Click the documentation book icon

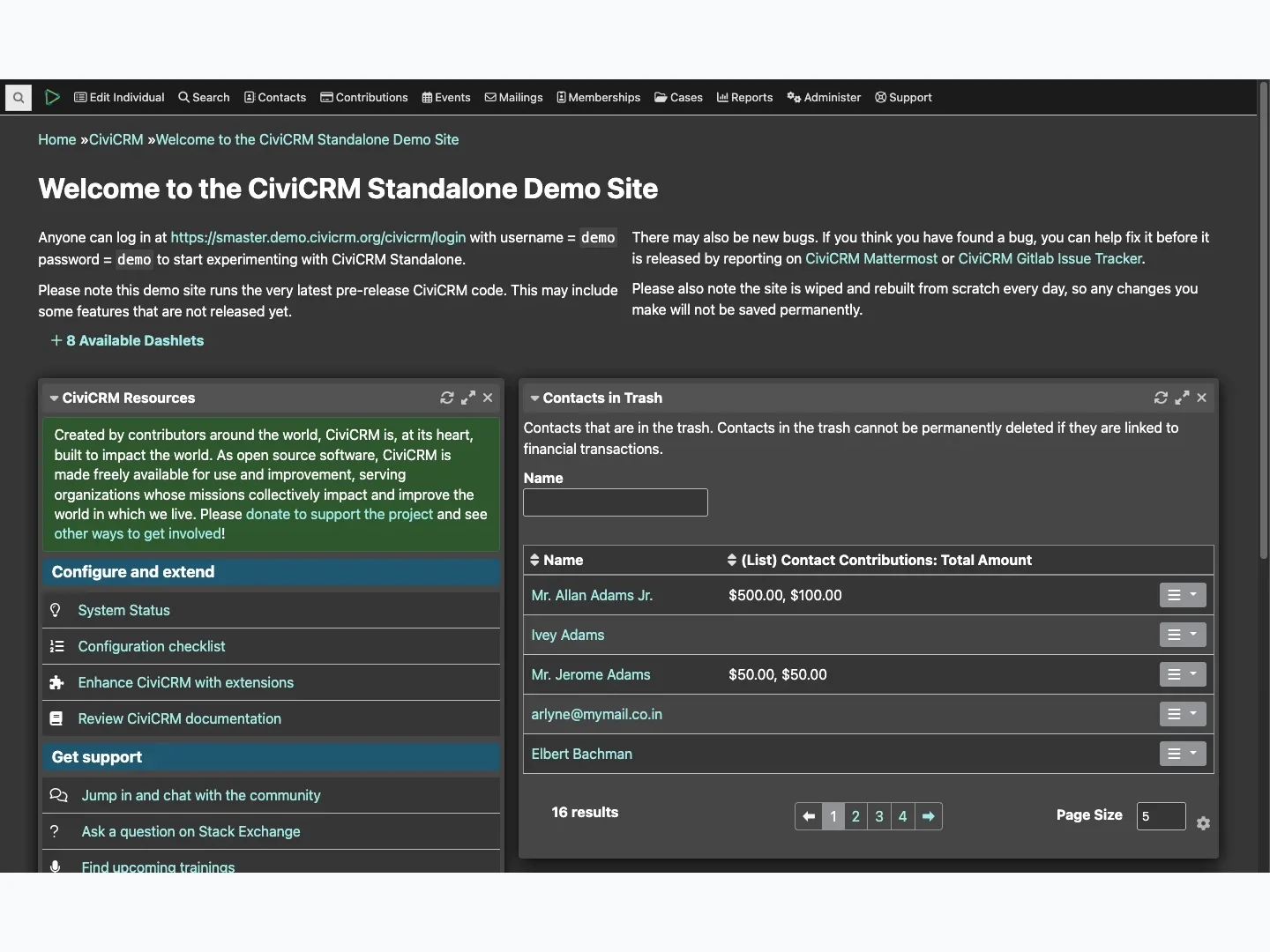coord(56,718)
